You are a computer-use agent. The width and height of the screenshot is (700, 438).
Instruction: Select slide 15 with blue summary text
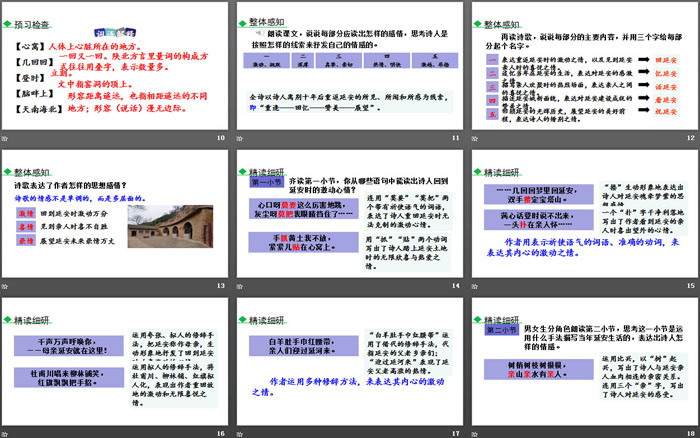tap(585, 214)
